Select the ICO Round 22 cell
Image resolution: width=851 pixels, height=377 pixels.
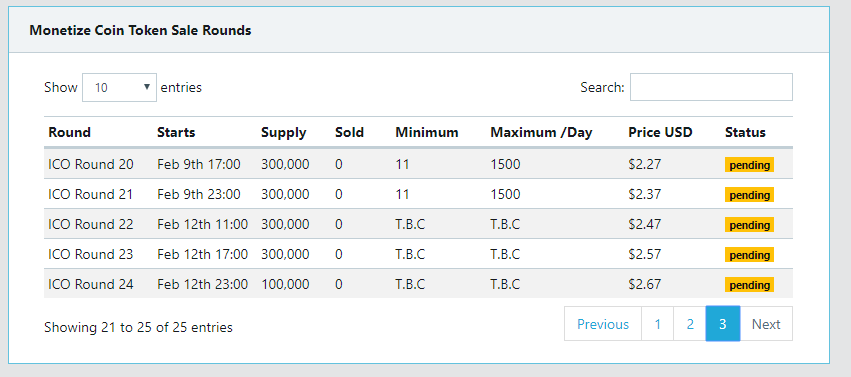91,224
